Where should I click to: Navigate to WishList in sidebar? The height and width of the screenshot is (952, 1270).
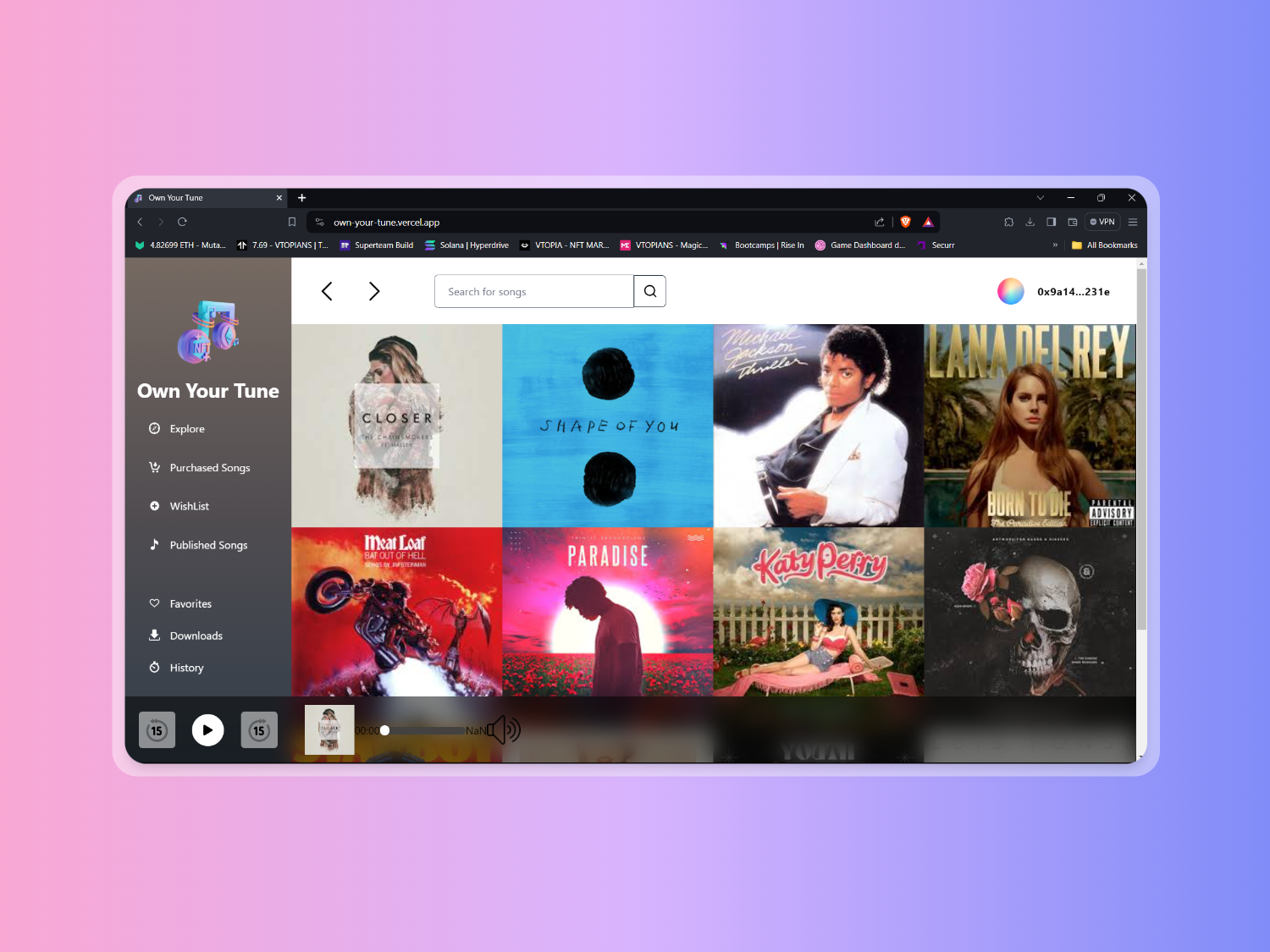(x=189, y=506)
